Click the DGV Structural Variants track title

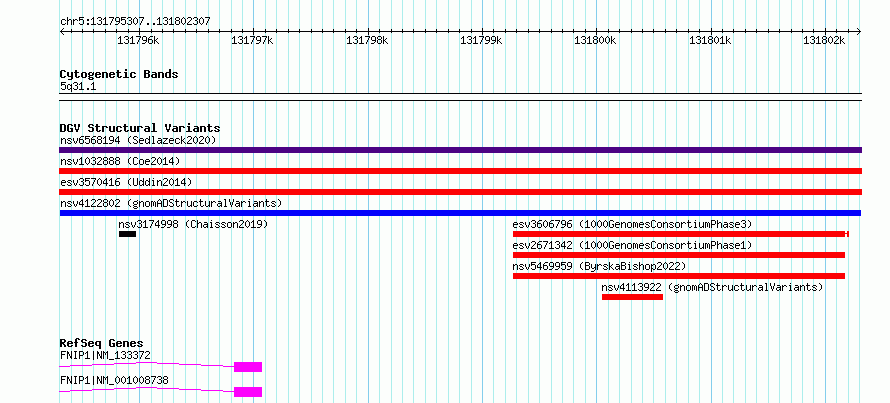click(x=140, y=128)
